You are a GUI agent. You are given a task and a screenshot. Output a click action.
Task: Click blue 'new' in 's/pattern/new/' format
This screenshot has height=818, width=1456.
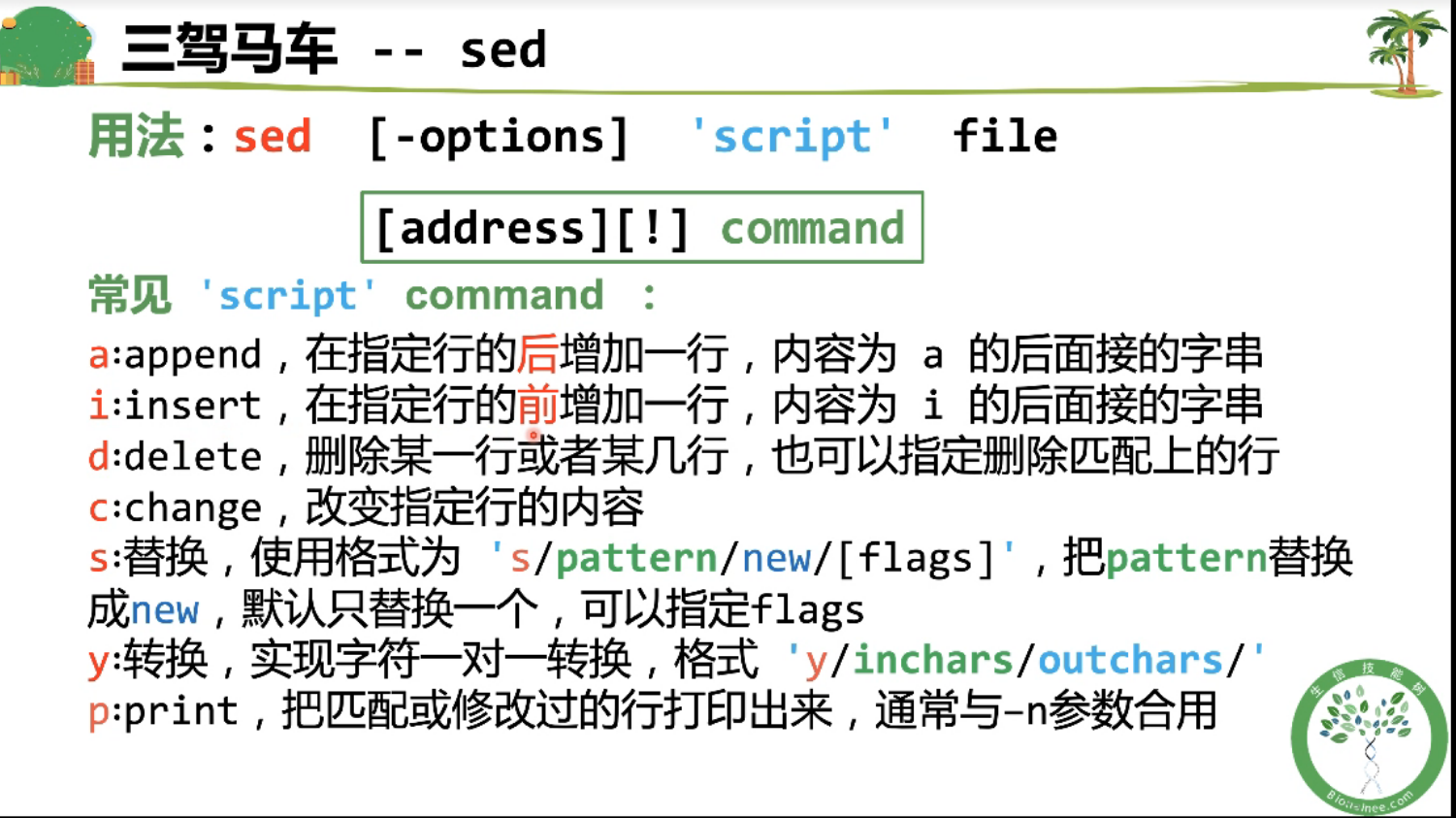pyautogui.click(x=776, y=559)
